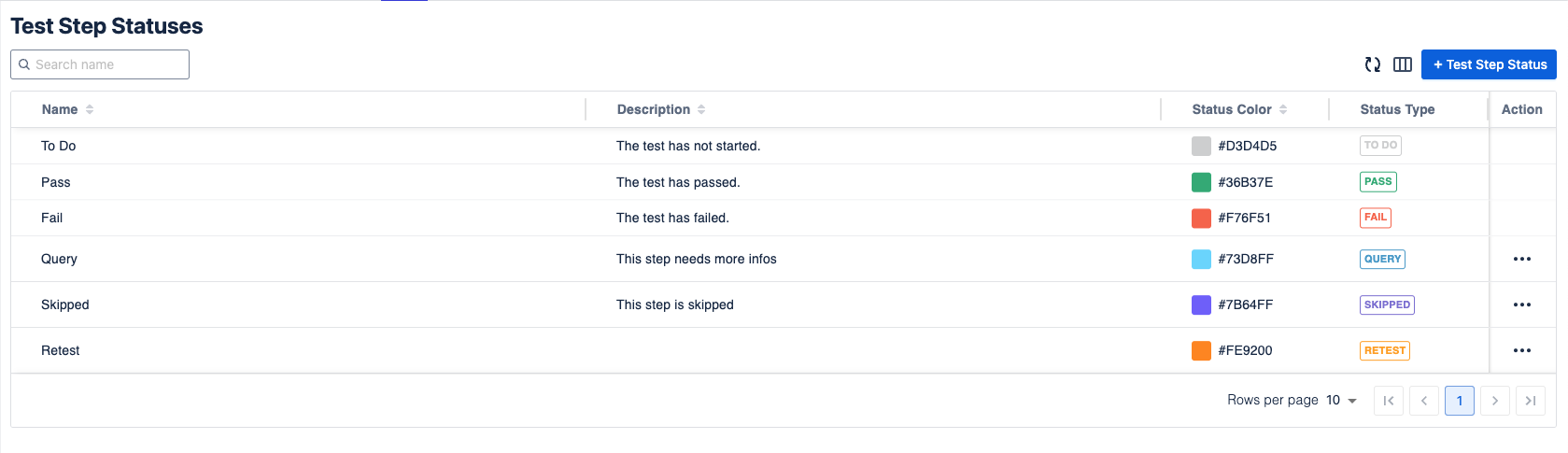The image size is (1568, 453).
Task: Click the orange Retest color swatch
Action: click(x=1201, y=350)
